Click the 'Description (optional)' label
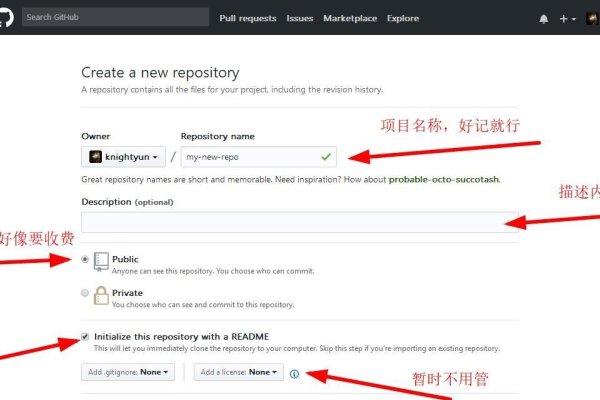The width and height of the screenshot is (600, 400). tap(127, 202)
